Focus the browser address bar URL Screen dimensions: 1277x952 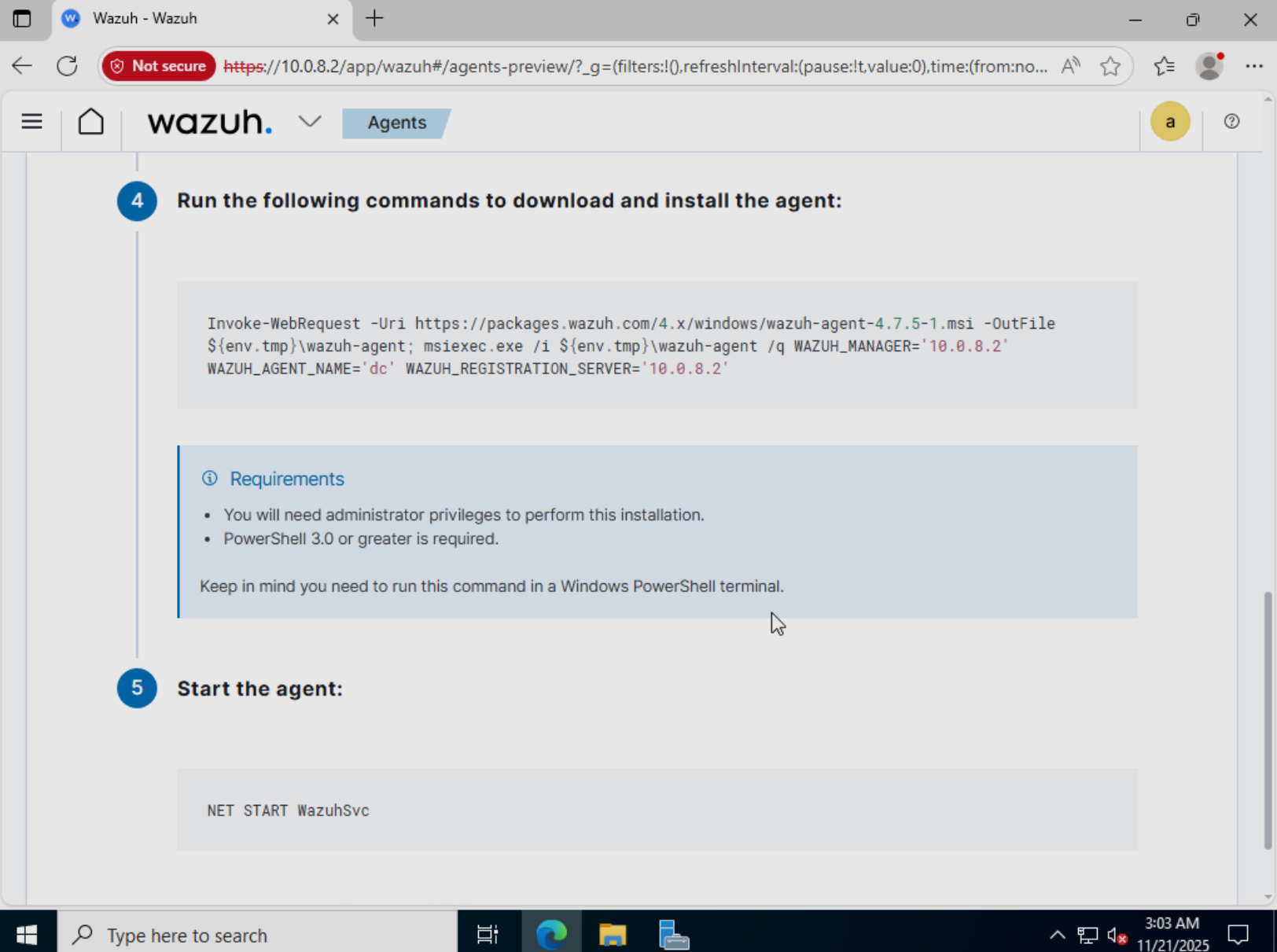point(635,66)
